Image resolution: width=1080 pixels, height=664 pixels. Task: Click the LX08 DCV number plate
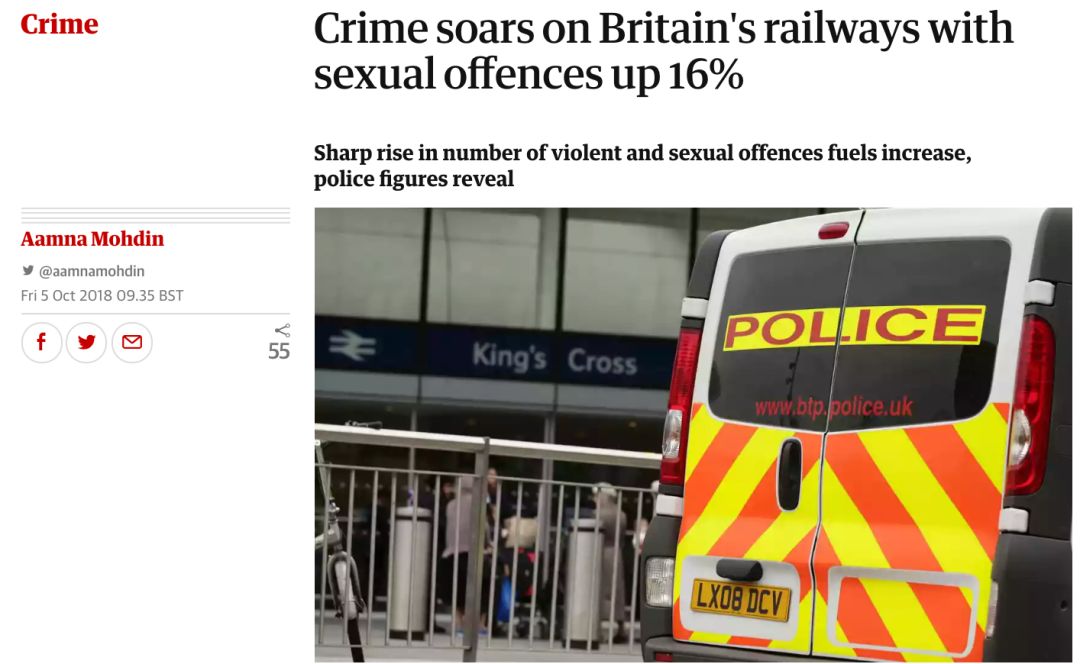[740, 599]
